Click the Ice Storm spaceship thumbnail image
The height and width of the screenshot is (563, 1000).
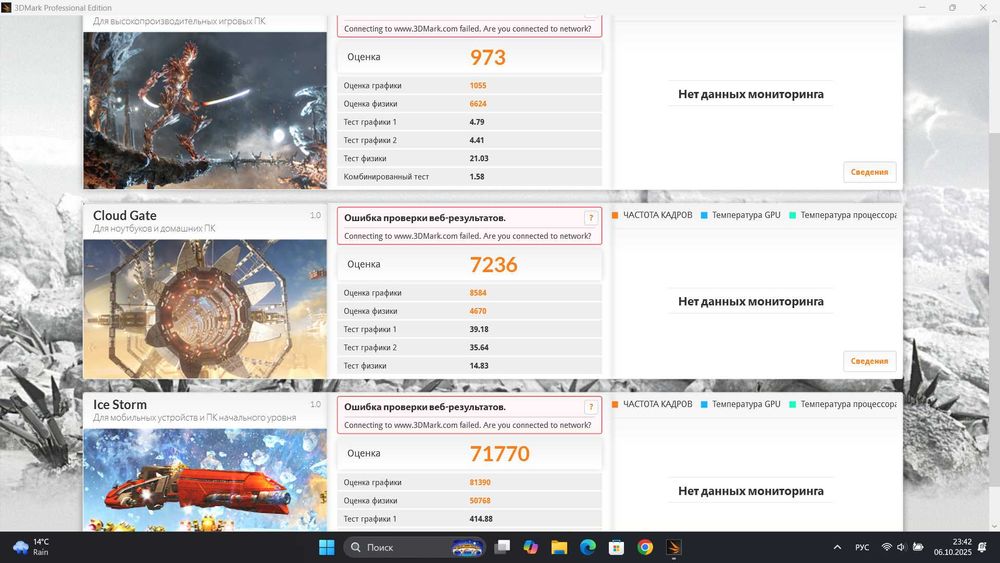coord(205,480)
